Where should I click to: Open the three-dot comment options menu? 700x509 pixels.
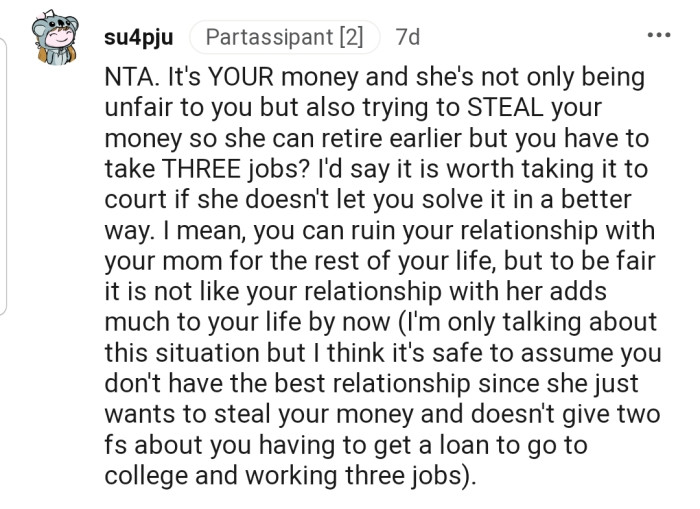tap(659, 37)
